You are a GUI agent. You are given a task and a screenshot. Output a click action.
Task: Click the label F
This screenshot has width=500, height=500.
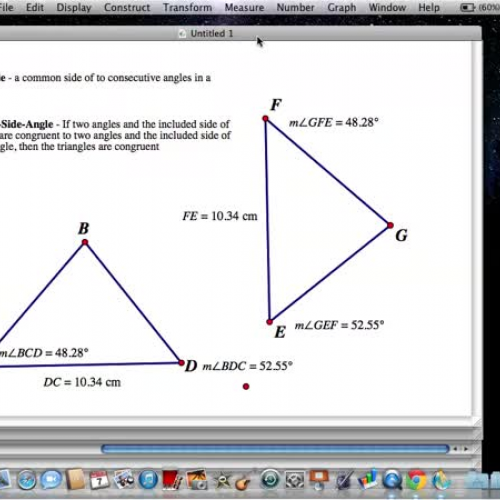tap(276, 105)
